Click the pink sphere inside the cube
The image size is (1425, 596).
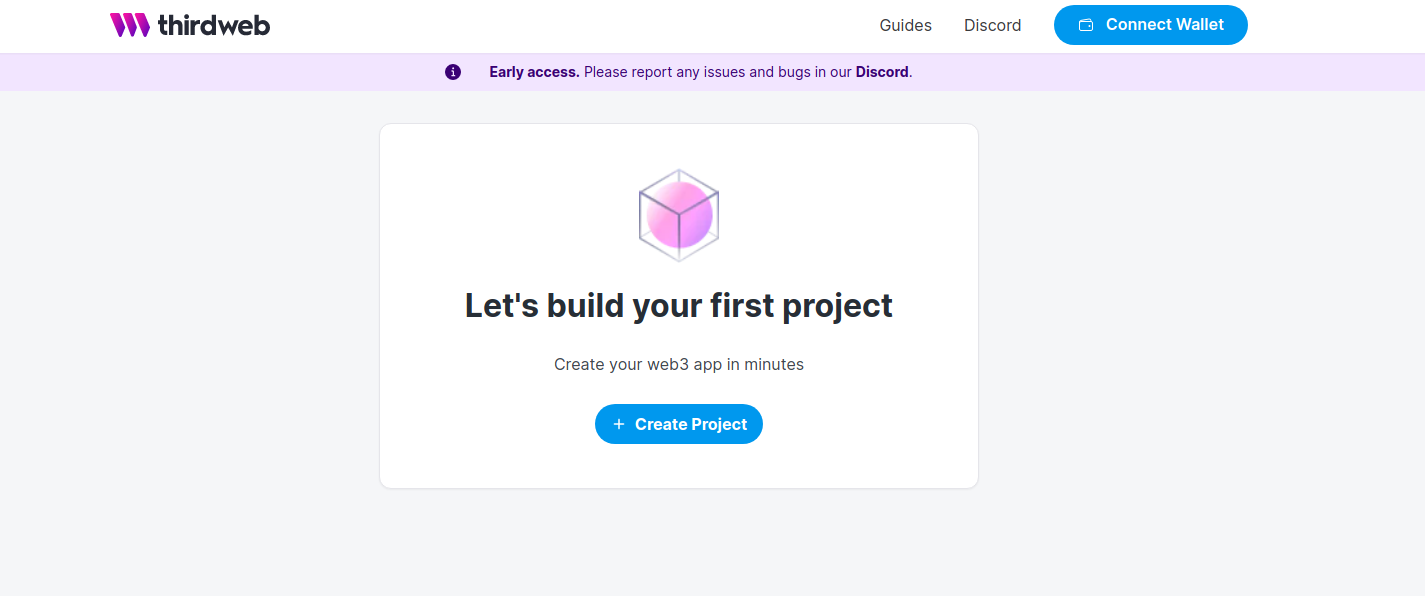(679, 215)
